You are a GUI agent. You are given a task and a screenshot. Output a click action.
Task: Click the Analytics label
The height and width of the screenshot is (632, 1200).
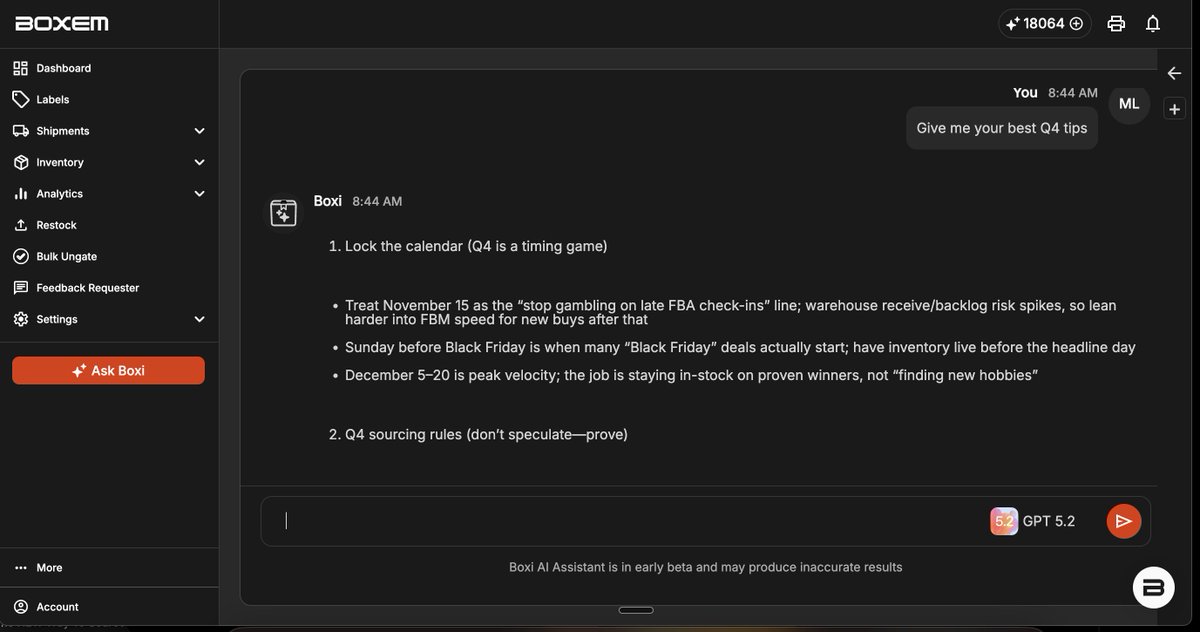click(x=59, y=193)
